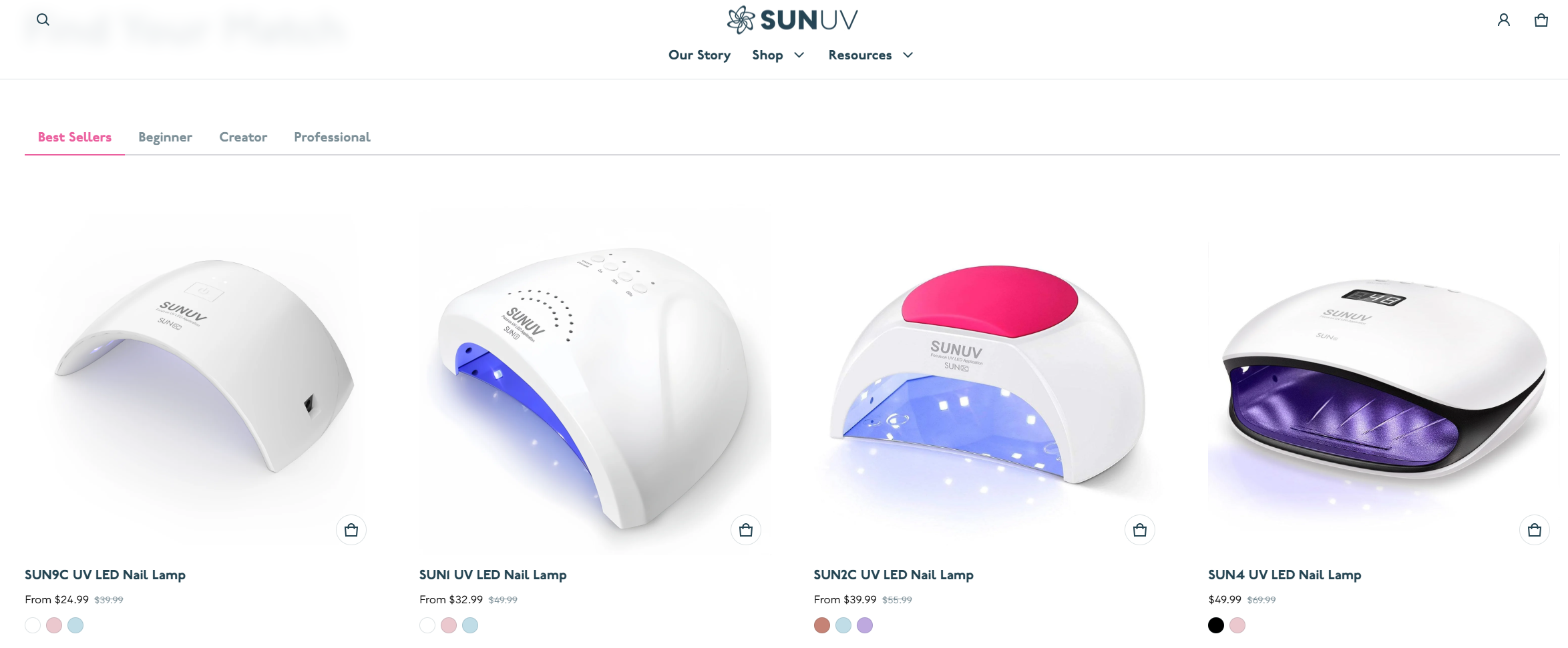Quick-add SUN9C lamp via bag icon
The width and height of the screenshot is (1568, 648).
pos(351,530)
